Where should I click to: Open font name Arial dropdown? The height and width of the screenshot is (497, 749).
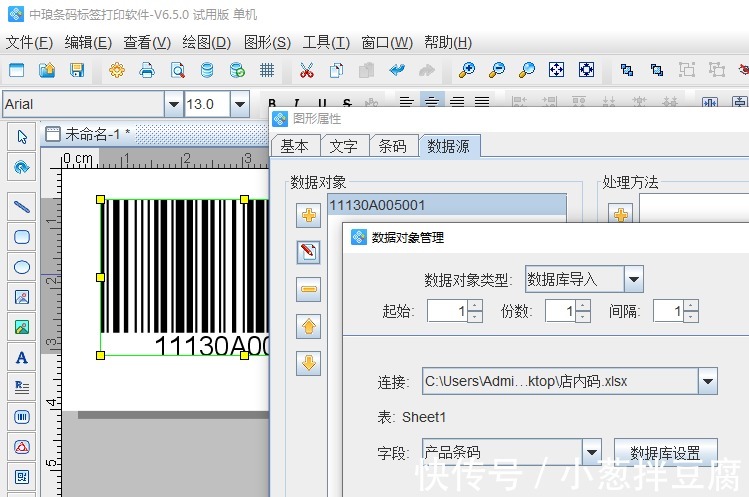click(x=174, y=104)
